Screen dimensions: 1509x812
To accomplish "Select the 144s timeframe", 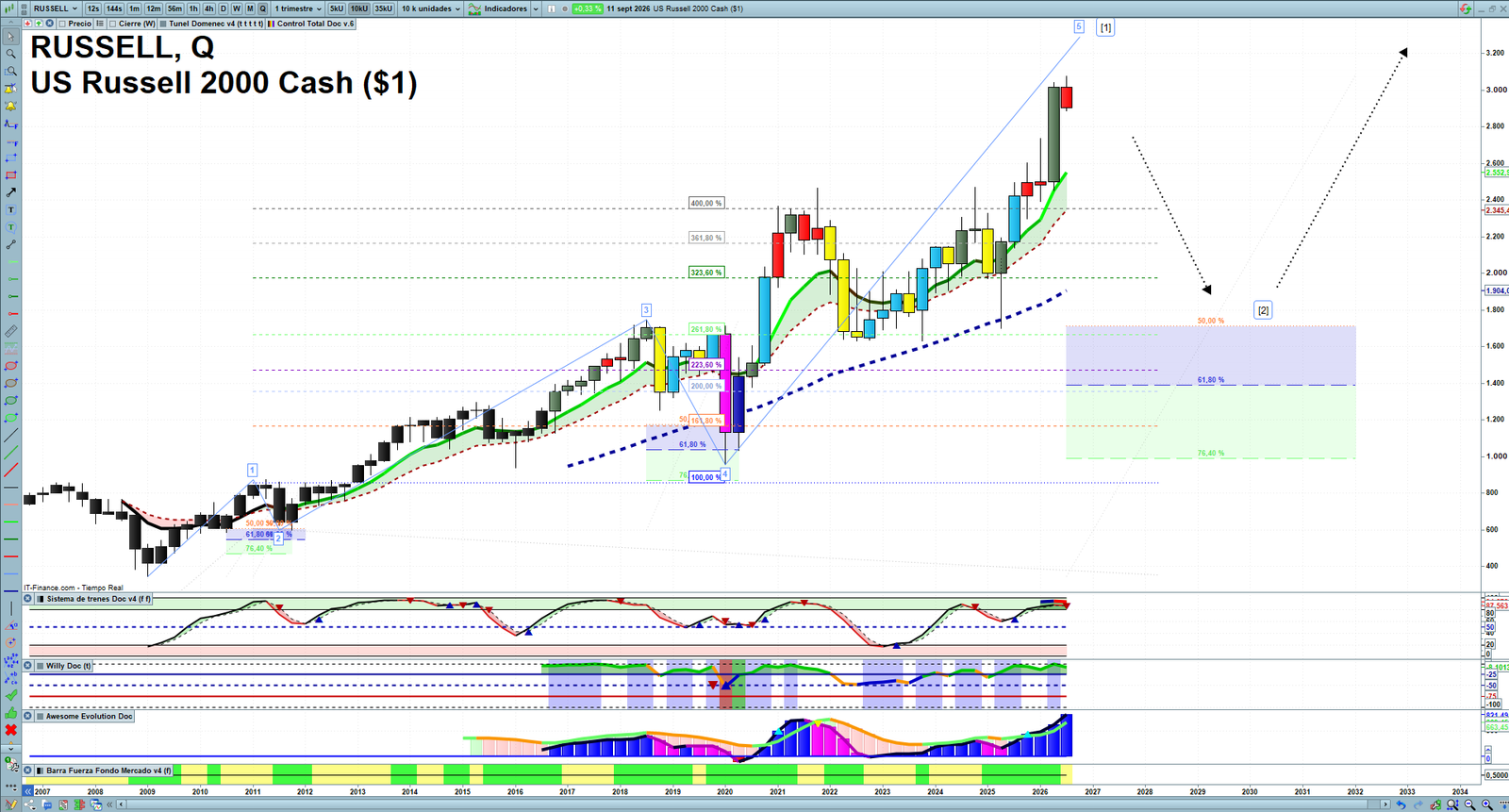I will tap(114, 8).
